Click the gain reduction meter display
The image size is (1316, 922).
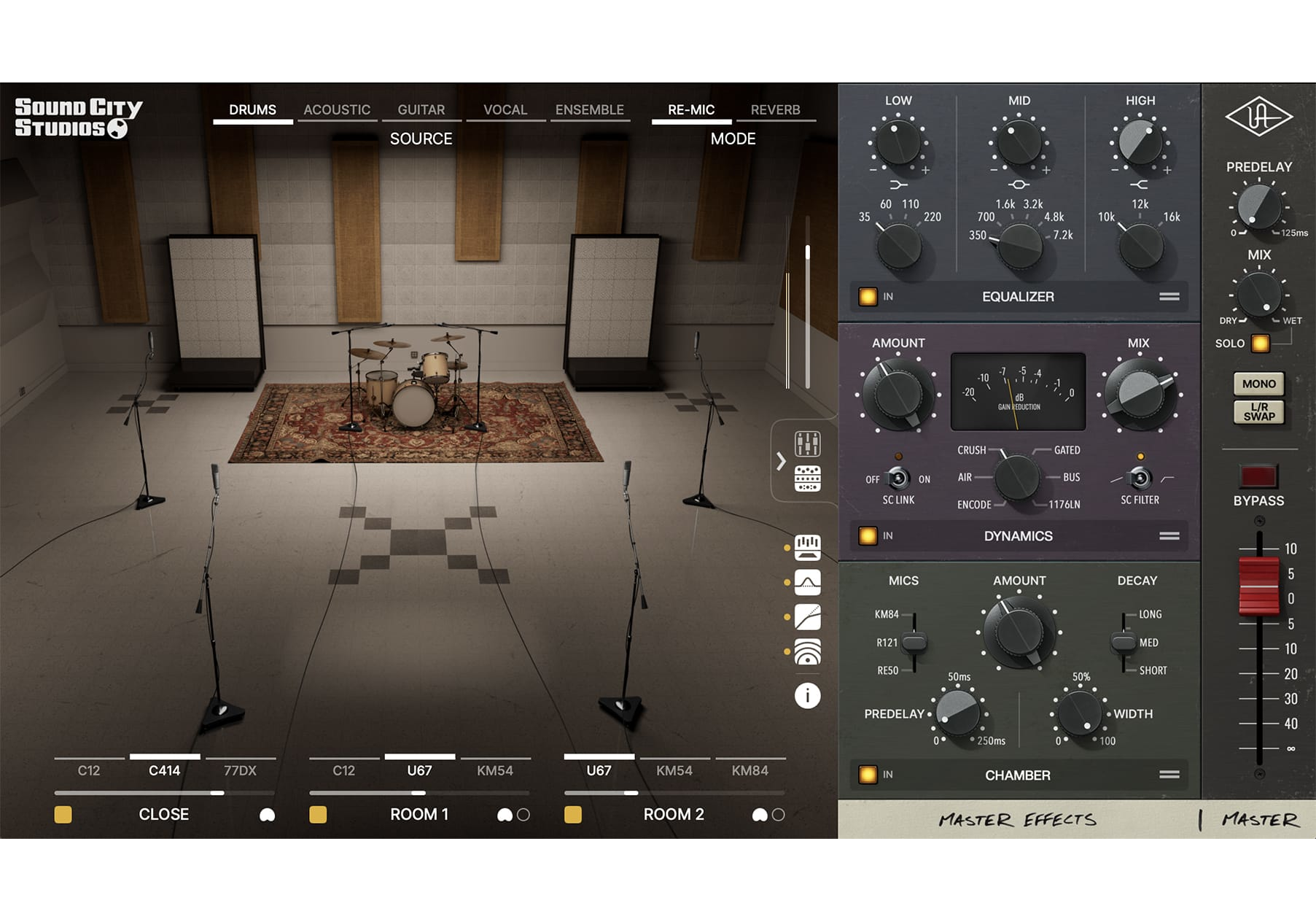click(1018, 392)
